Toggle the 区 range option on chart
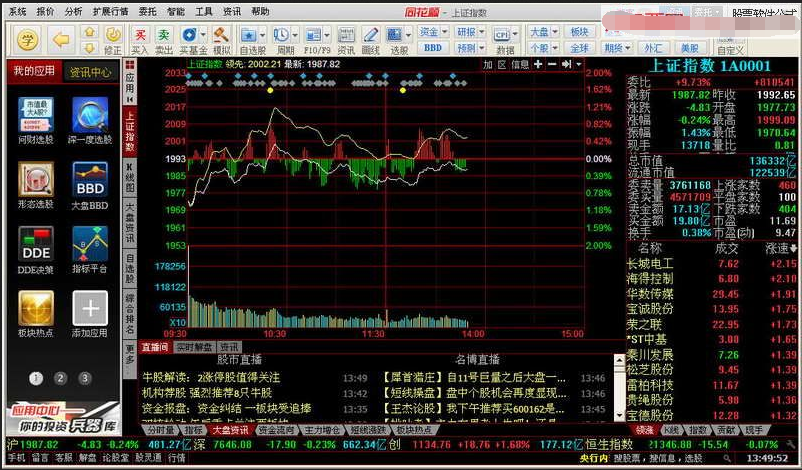The height and width of the screenshot is (470, 802). pos(502,64)
